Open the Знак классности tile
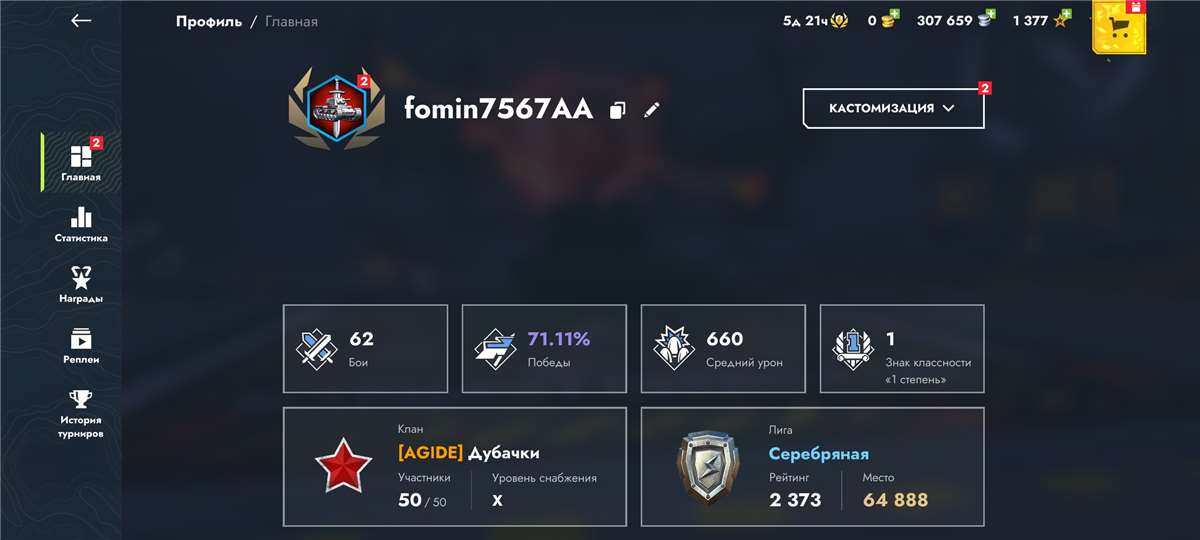The height and width of the screenshot is (540, 1200). point(902,349)
